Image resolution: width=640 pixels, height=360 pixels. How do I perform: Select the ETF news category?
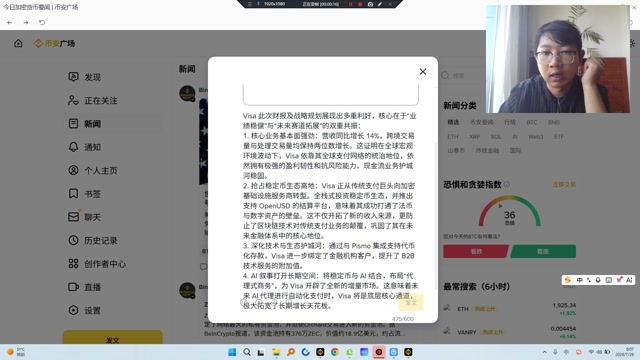click(x=559, y=137)
